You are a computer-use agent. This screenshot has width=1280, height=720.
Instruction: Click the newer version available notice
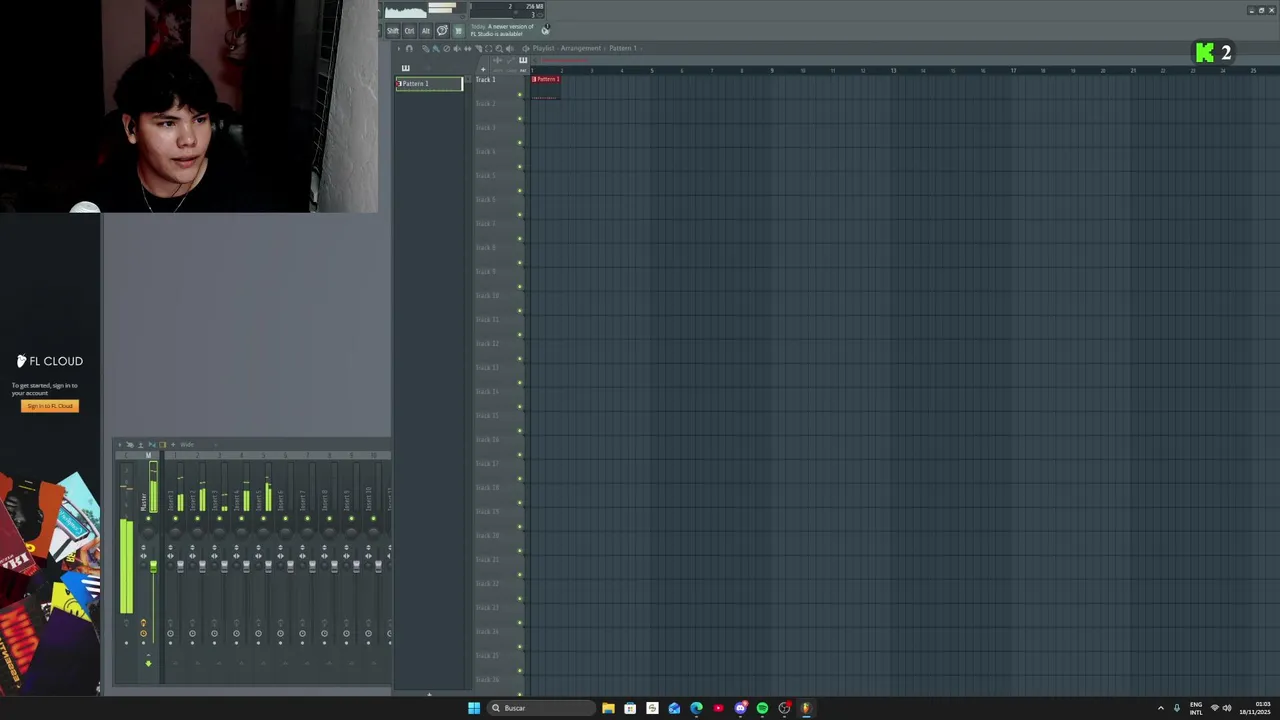pos(502,30)
